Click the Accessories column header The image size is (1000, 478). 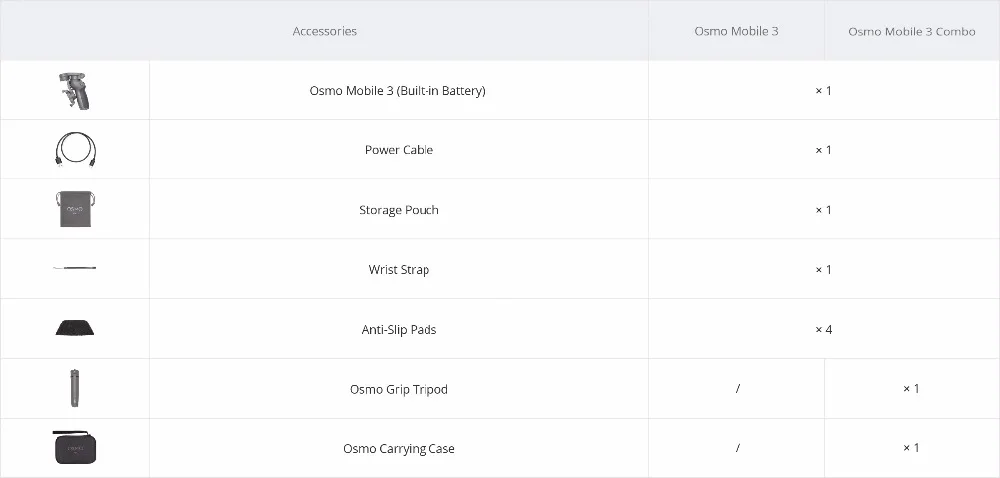[x=324, y=31]
